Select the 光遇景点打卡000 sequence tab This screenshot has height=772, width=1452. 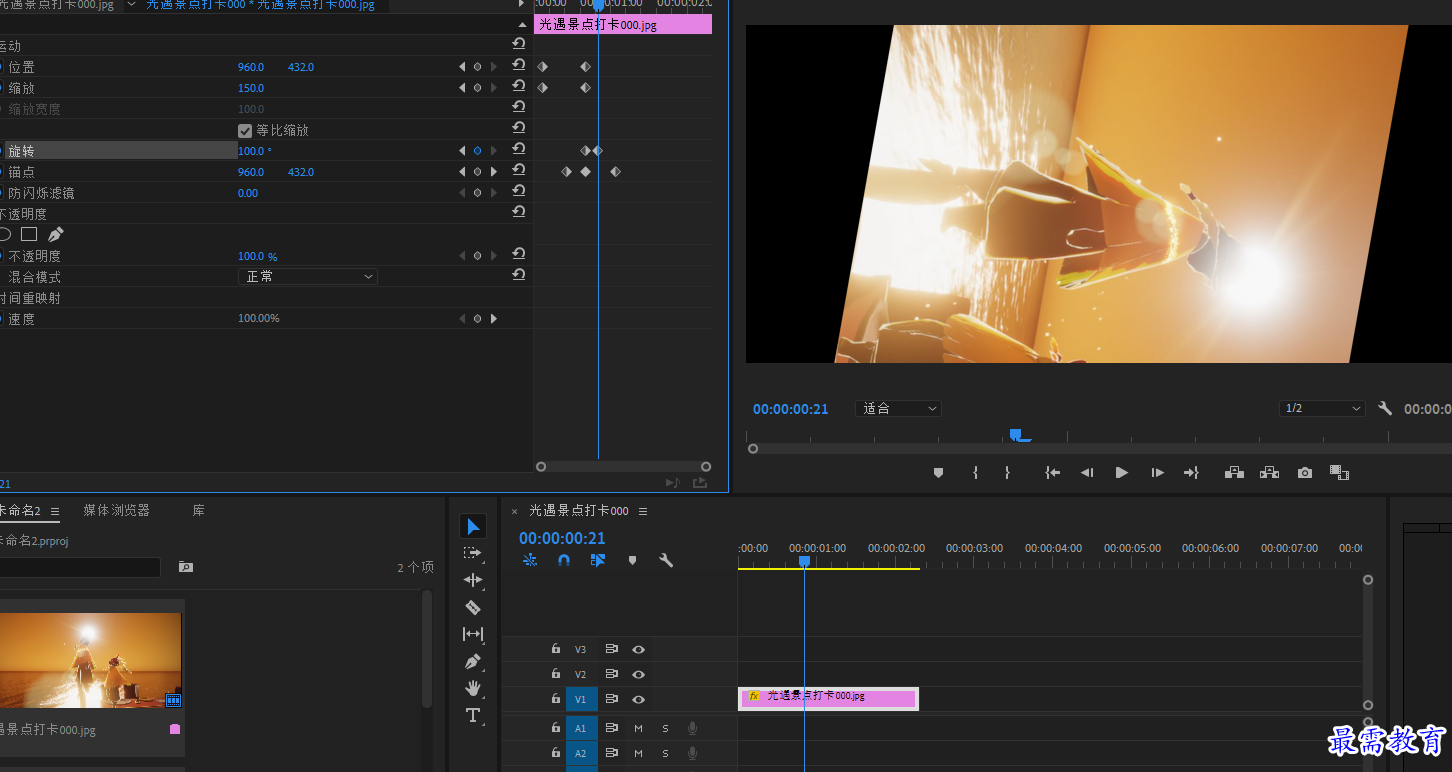tap(579, 511)
